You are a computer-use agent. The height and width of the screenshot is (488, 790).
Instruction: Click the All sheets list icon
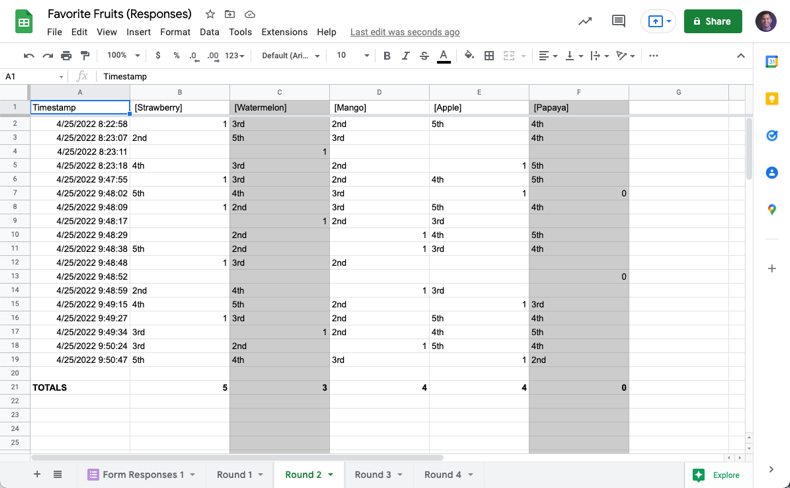pyautogui.click(x=57, y=474)
